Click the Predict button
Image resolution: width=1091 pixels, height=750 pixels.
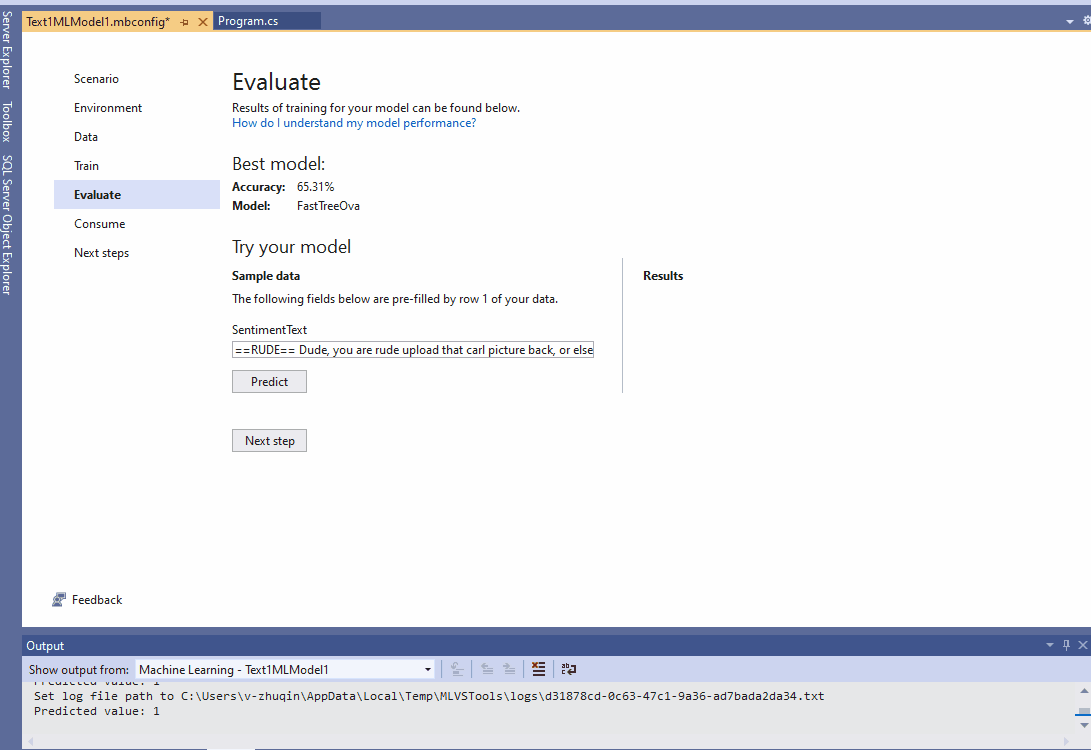269,381
